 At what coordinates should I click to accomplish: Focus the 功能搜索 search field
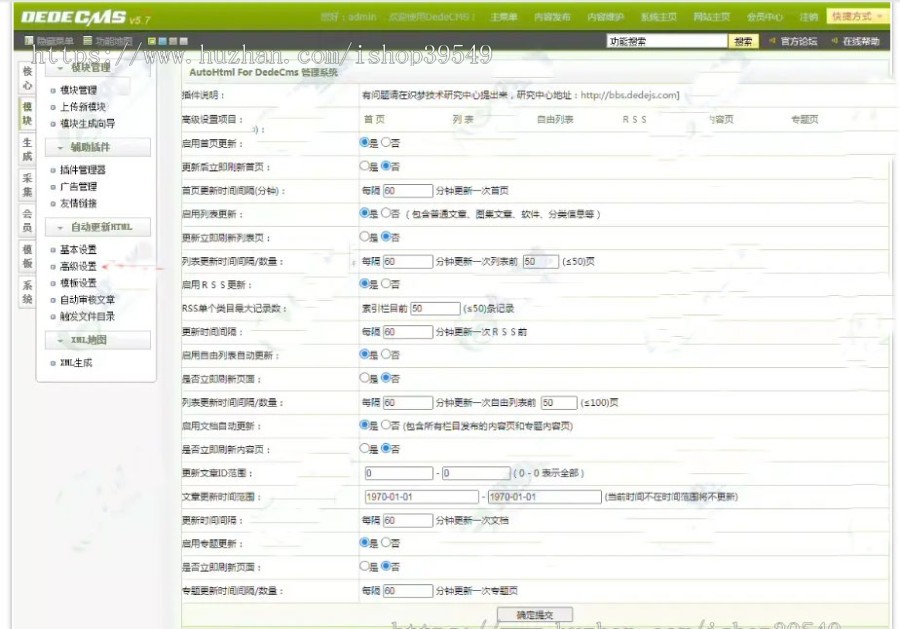[x=667, y=41]
